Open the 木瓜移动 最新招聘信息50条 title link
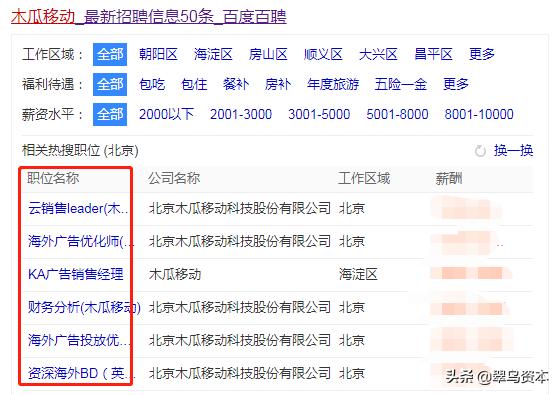The width and height of the screenshot is (560, 395). [149, 16]
